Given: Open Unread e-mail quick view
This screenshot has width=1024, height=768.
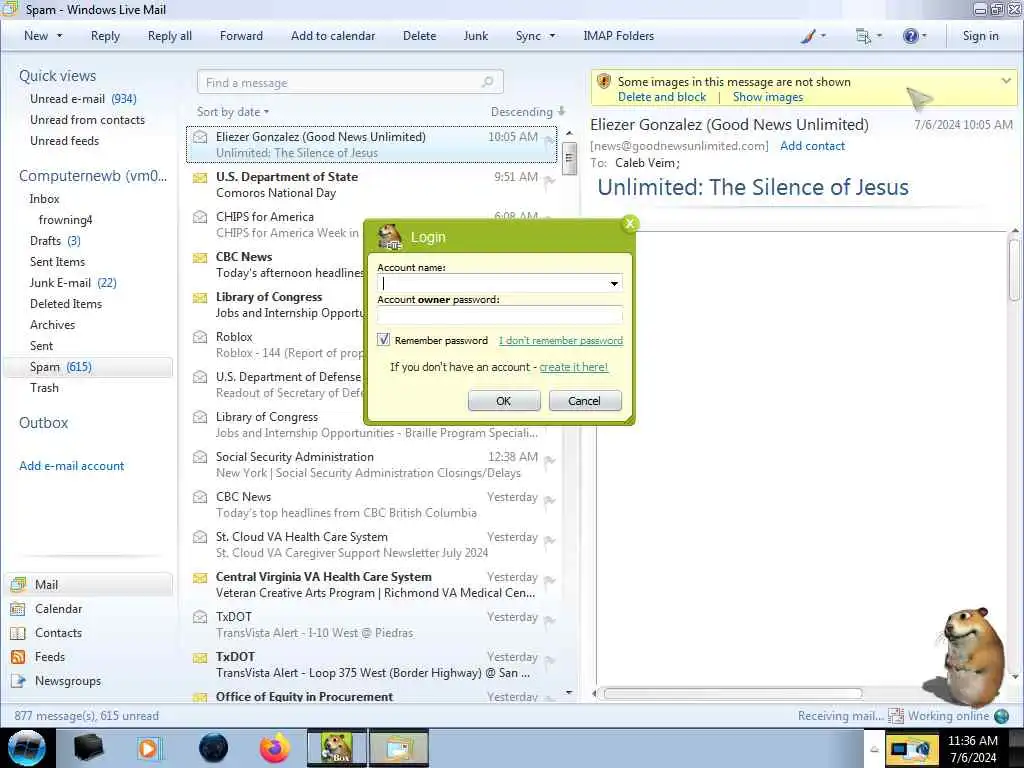Looking at the screenshot, I should point(83,99).
